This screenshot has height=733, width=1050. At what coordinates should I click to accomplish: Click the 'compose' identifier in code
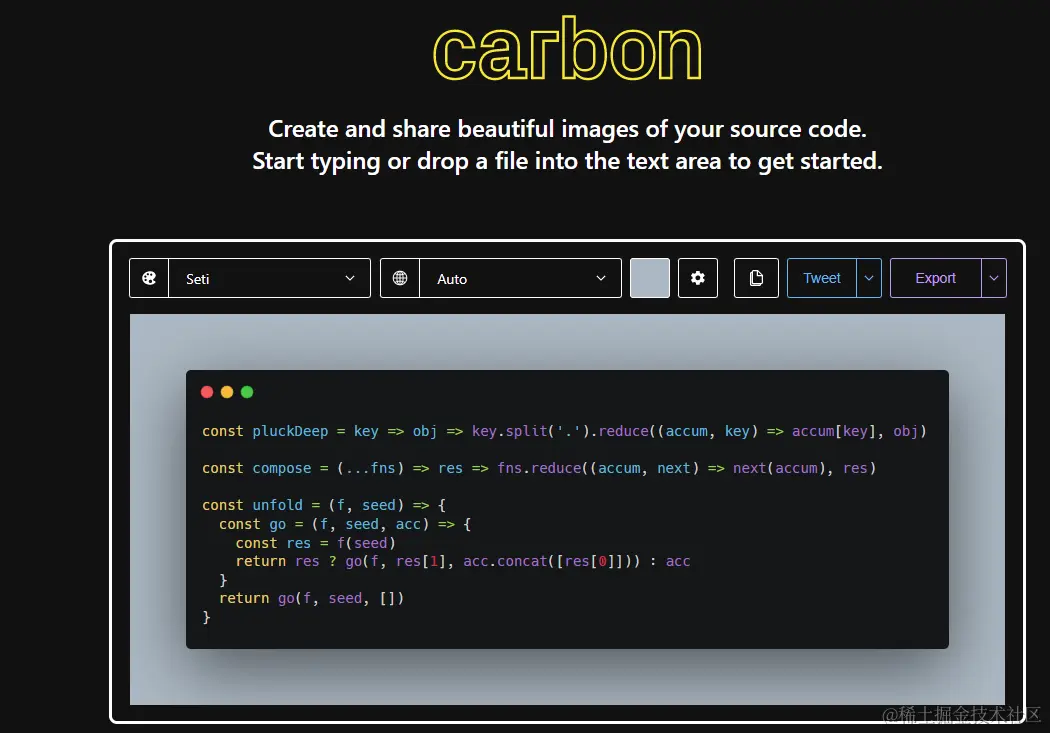click(x=282, y=468)
